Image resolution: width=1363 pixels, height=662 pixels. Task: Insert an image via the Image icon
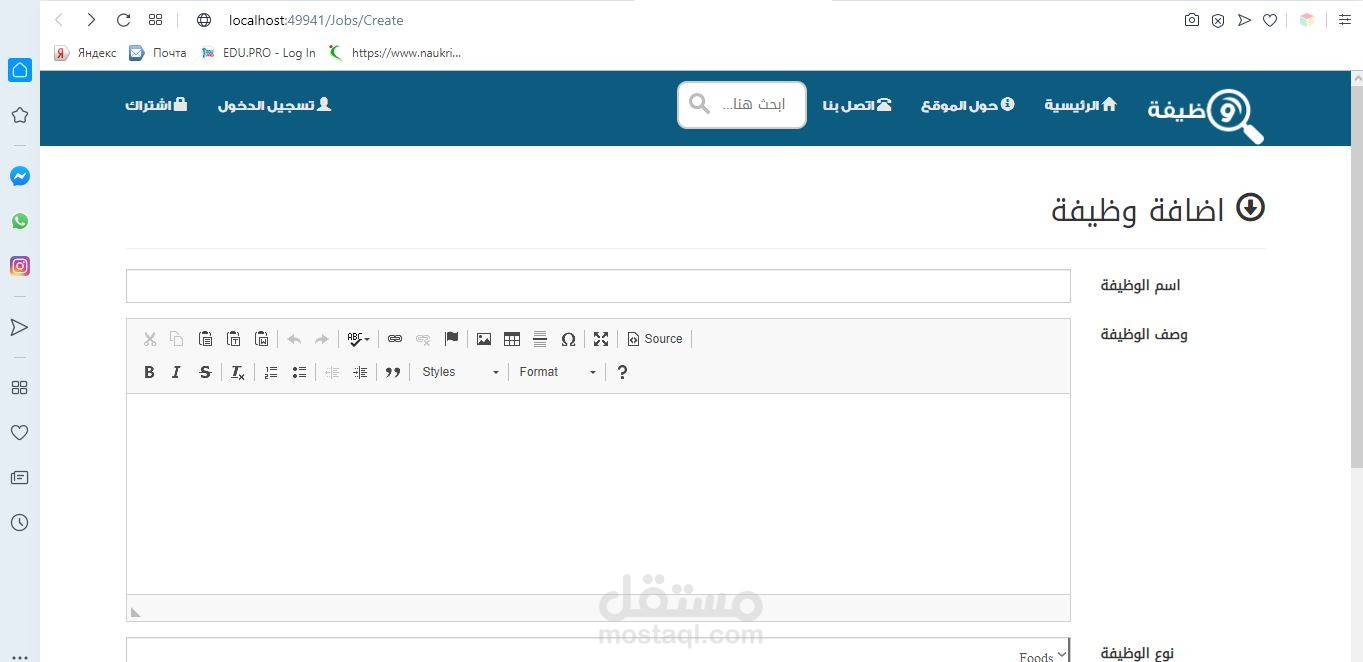[484, 339]
